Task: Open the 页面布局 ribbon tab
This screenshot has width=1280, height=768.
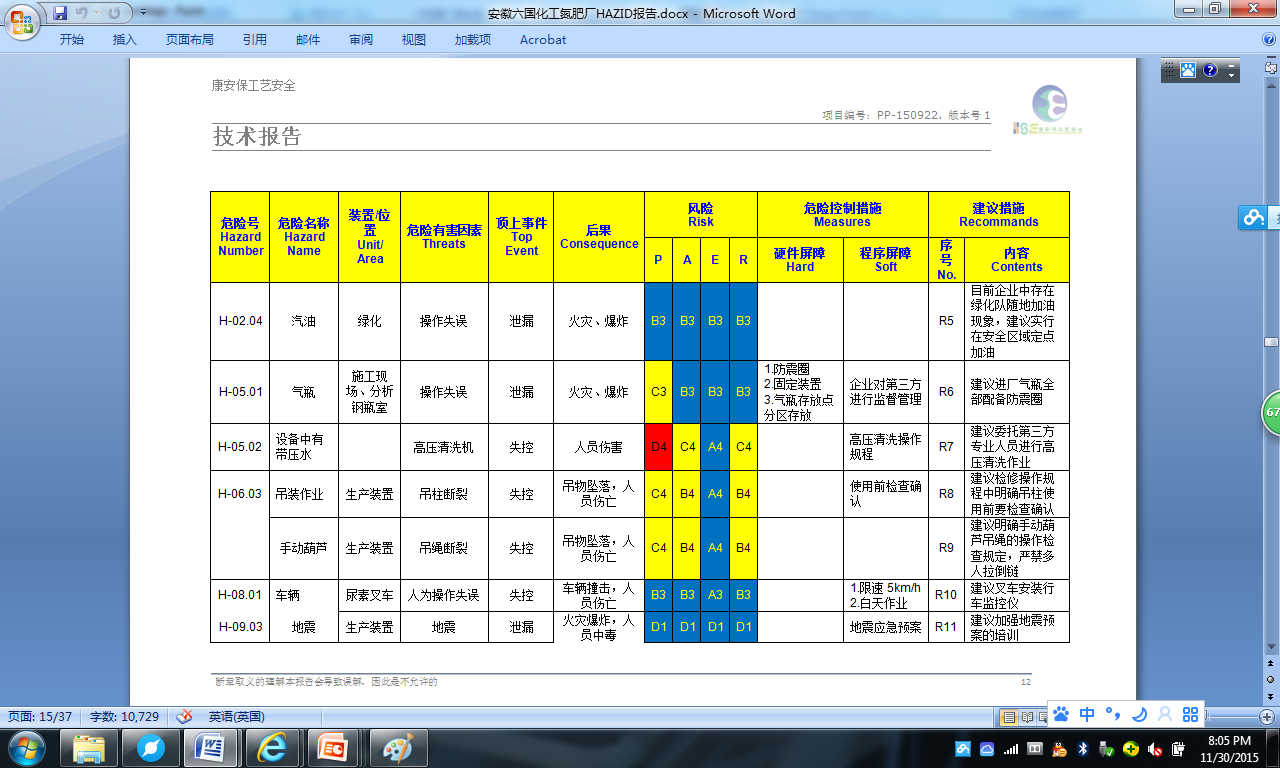Action: click(189, 40)
